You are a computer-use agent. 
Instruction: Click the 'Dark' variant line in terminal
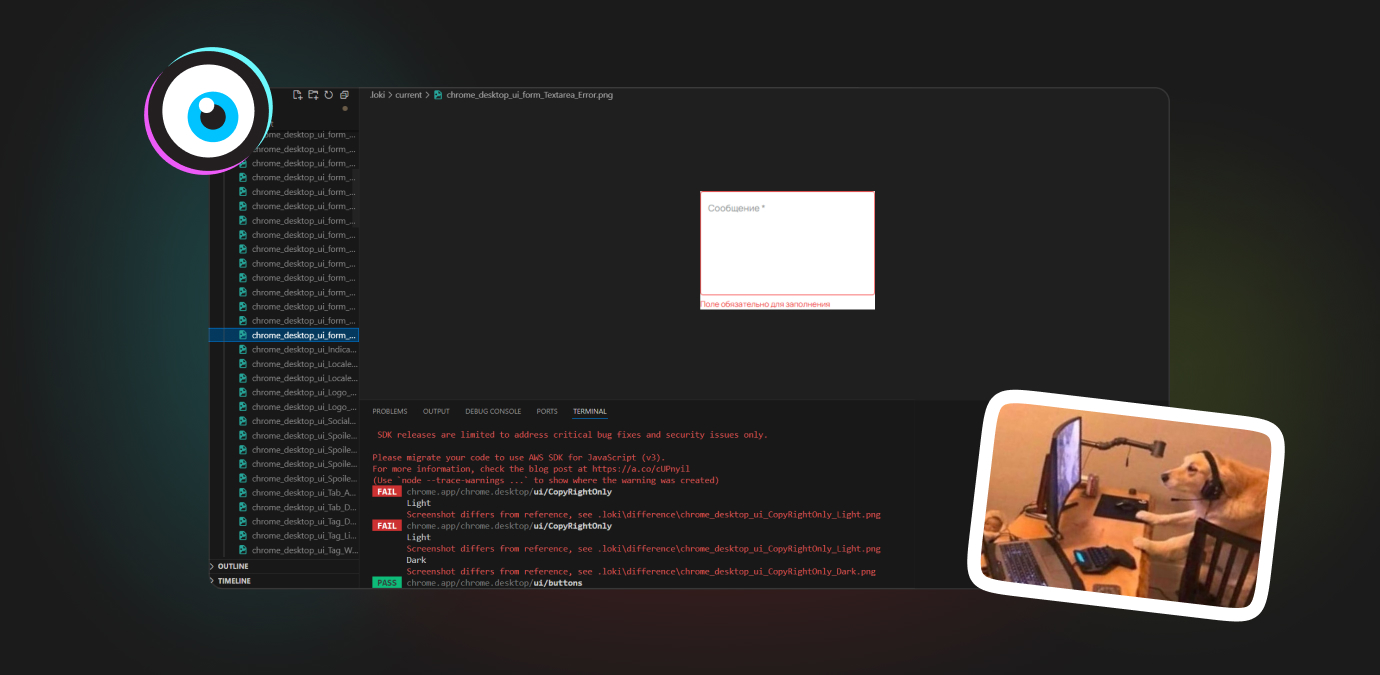(416, 560)
